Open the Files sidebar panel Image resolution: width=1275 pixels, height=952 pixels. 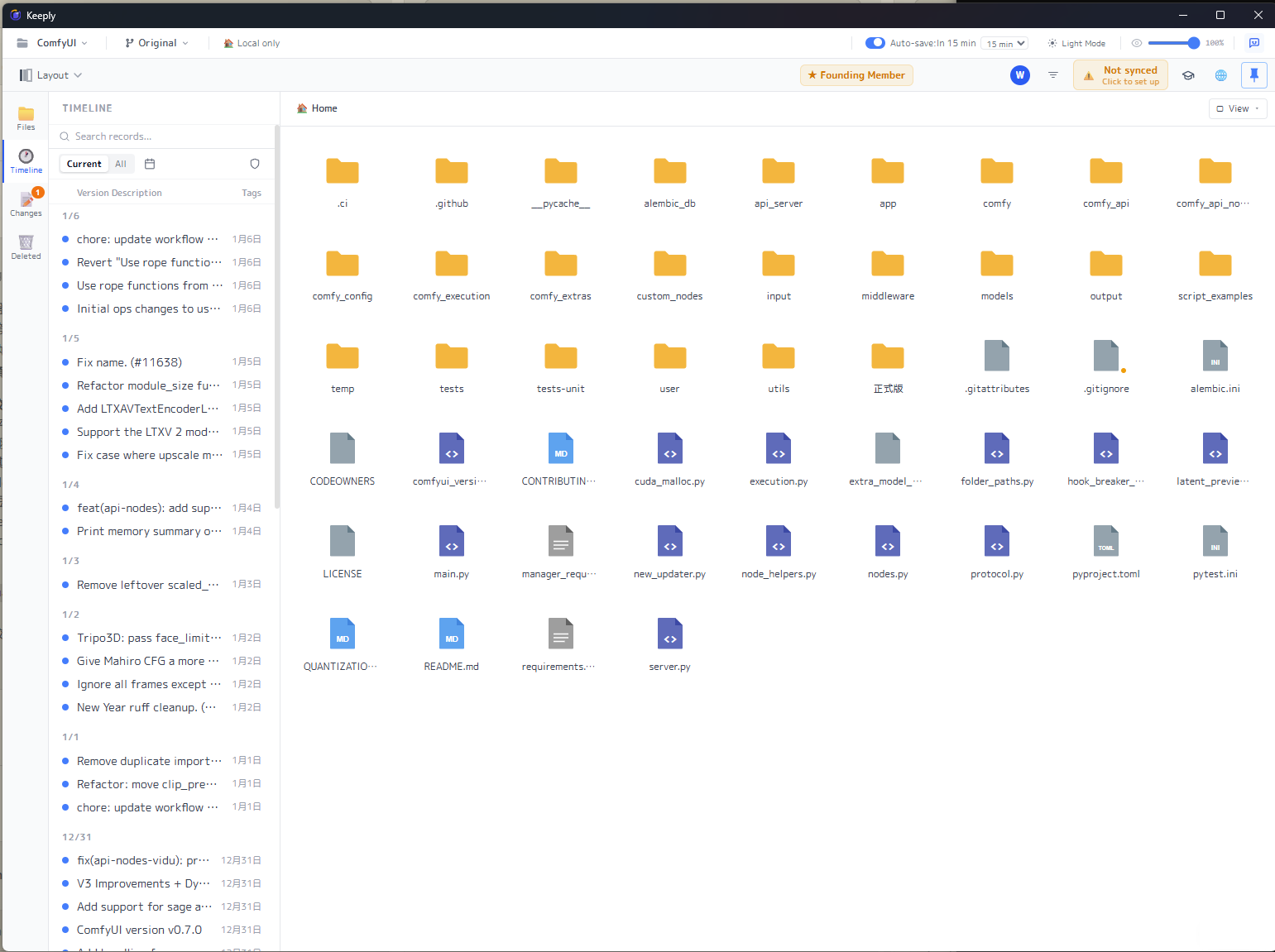[26, 118]
